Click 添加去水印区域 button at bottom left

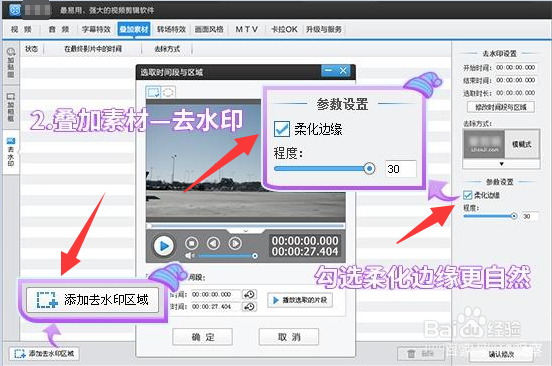point(44,353)
